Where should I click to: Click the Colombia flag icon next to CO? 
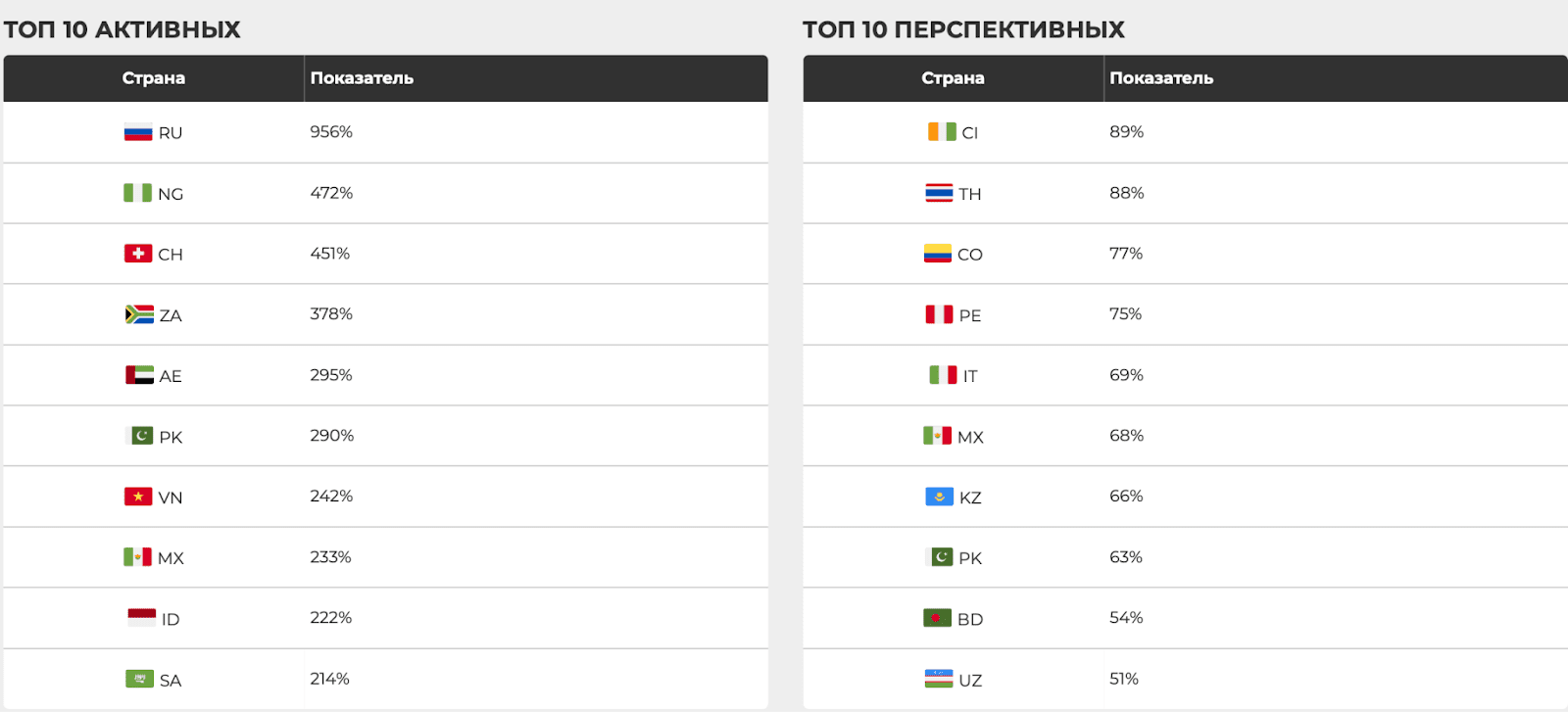click(938, 254)
